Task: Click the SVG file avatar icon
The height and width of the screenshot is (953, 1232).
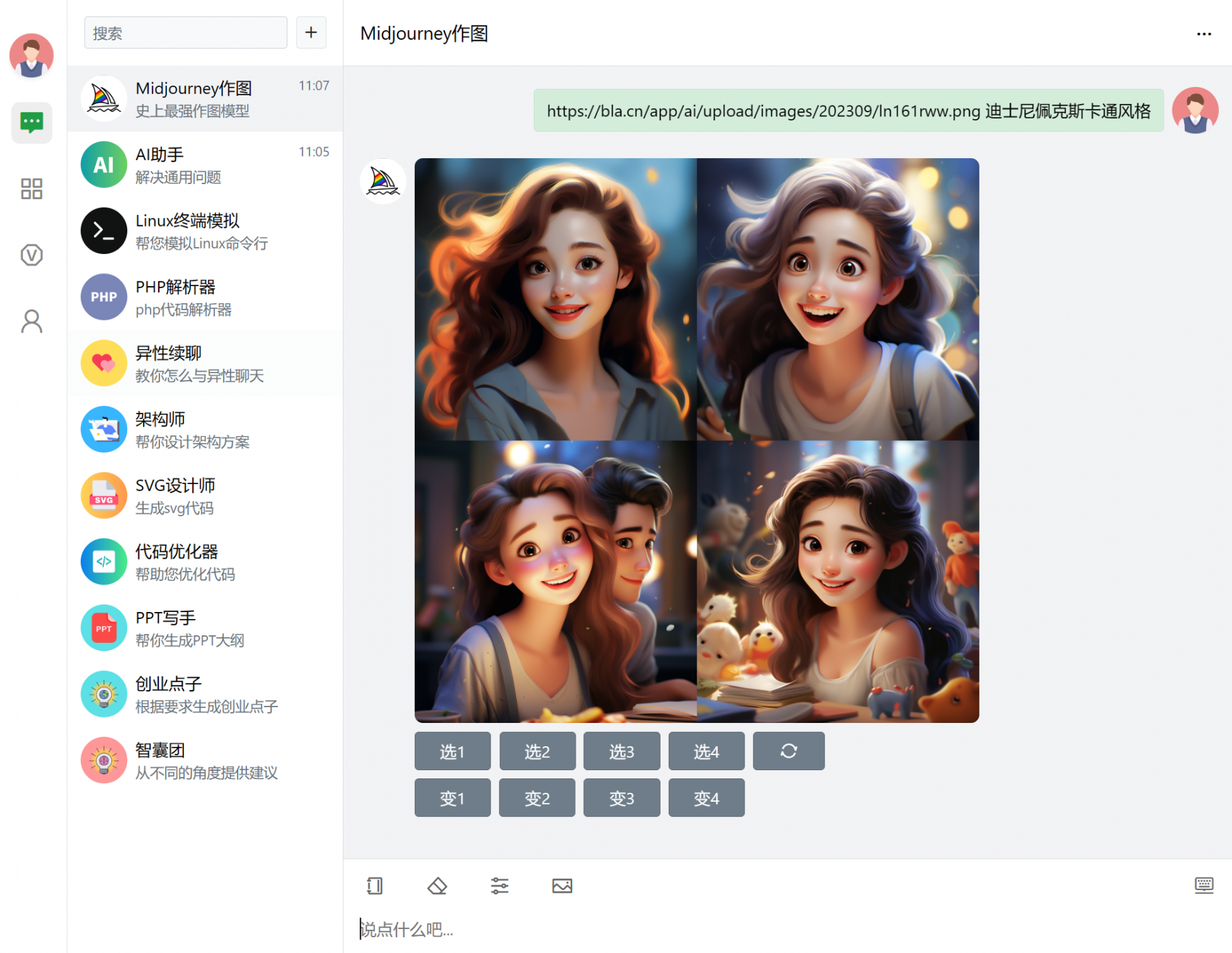Action: pyautogui.click(x=104, y=496)
